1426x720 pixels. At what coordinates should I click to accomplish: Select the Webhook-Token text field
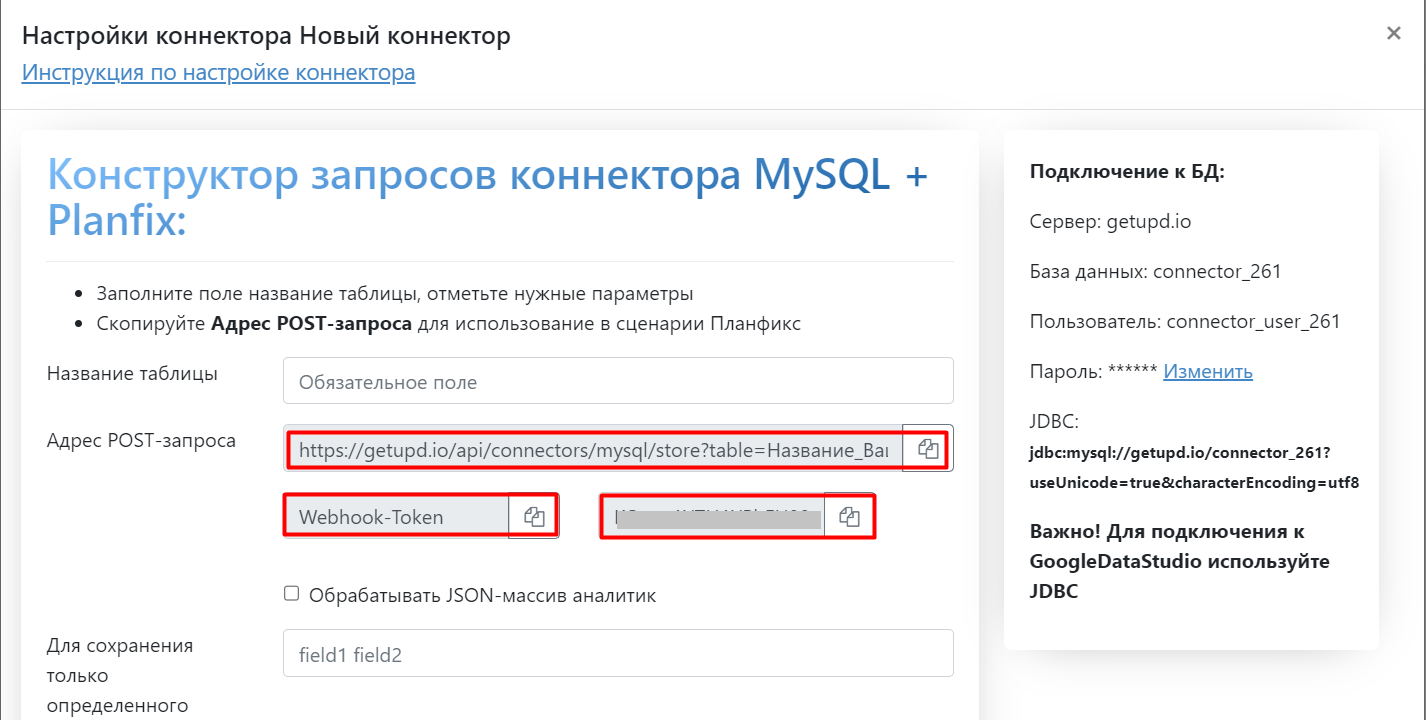(x=396, y=516)
